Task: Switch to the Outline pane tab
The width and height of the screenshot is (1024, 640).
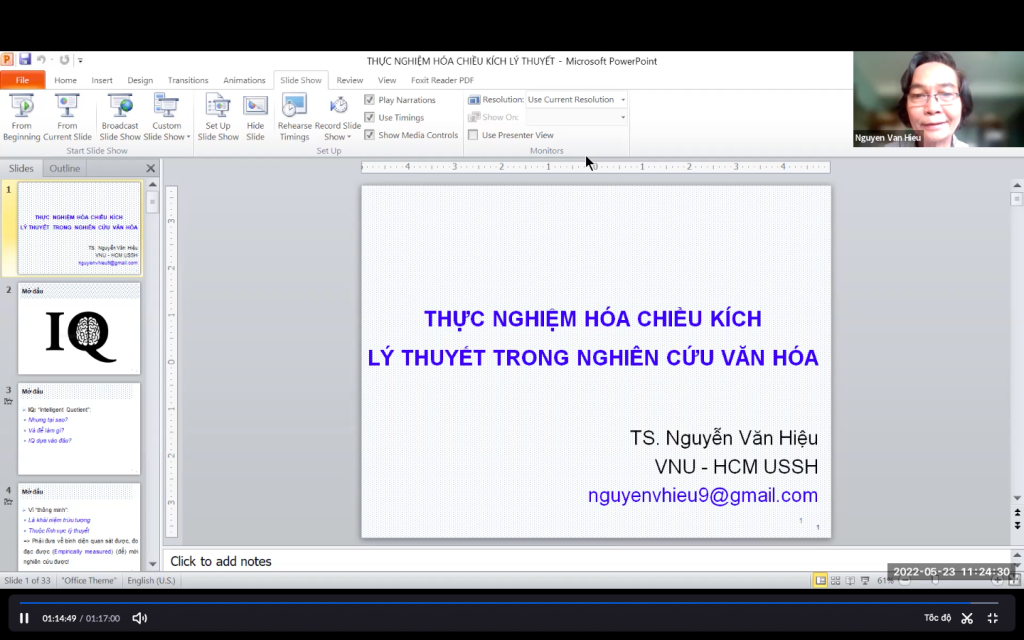Action: [65, 168]
